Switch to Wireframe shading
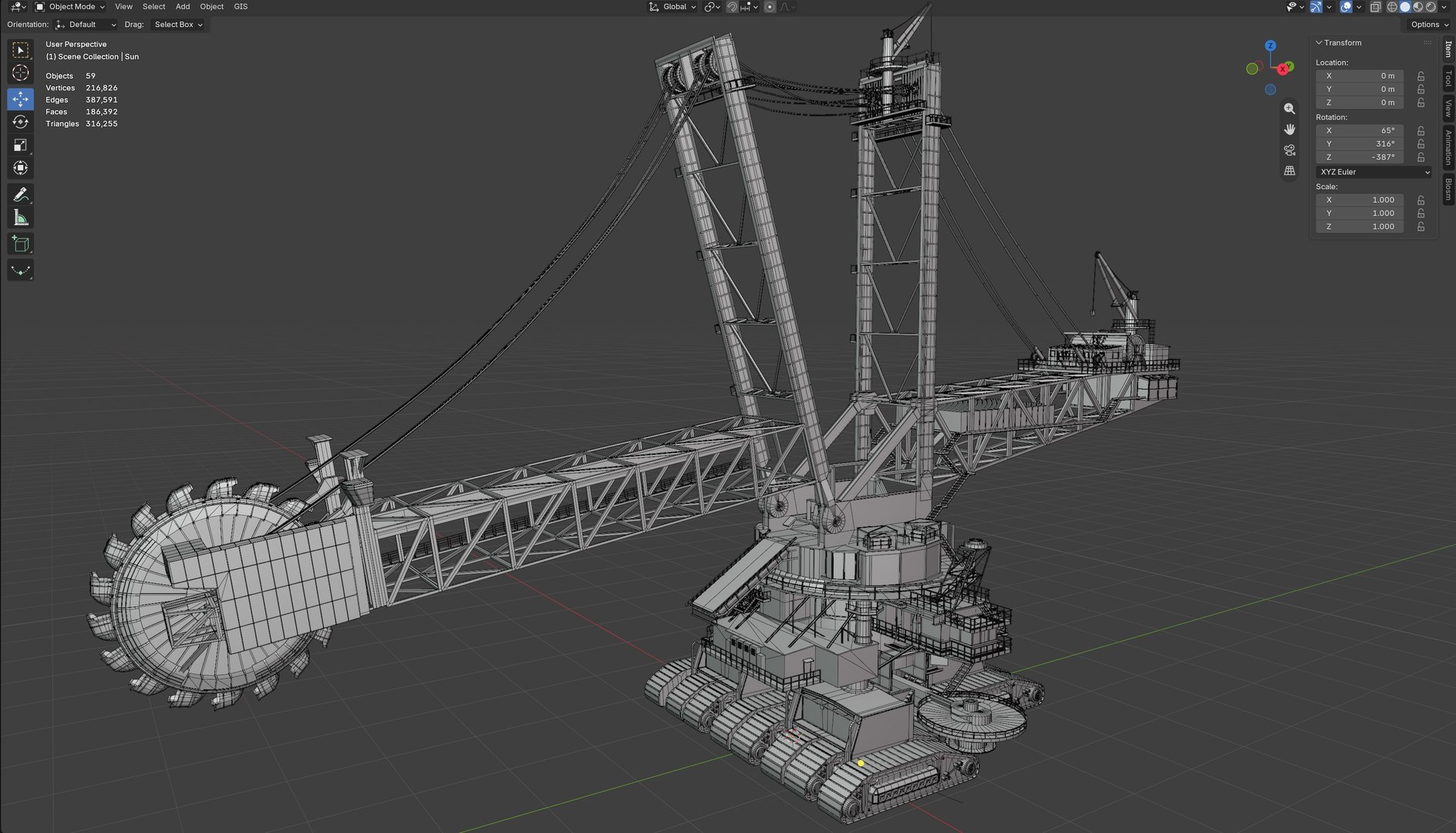The height and width of the screenshot is (833, 1456). pyautogui.click(x=1393, y=7)
